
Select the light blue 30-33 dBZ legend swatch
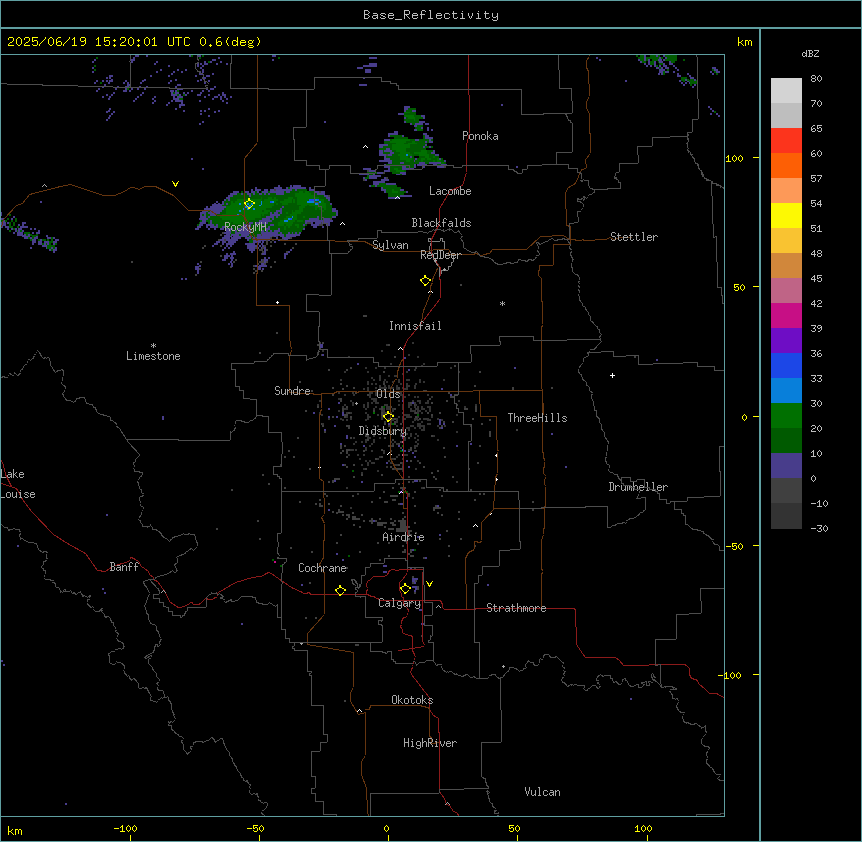click(786, 391)
